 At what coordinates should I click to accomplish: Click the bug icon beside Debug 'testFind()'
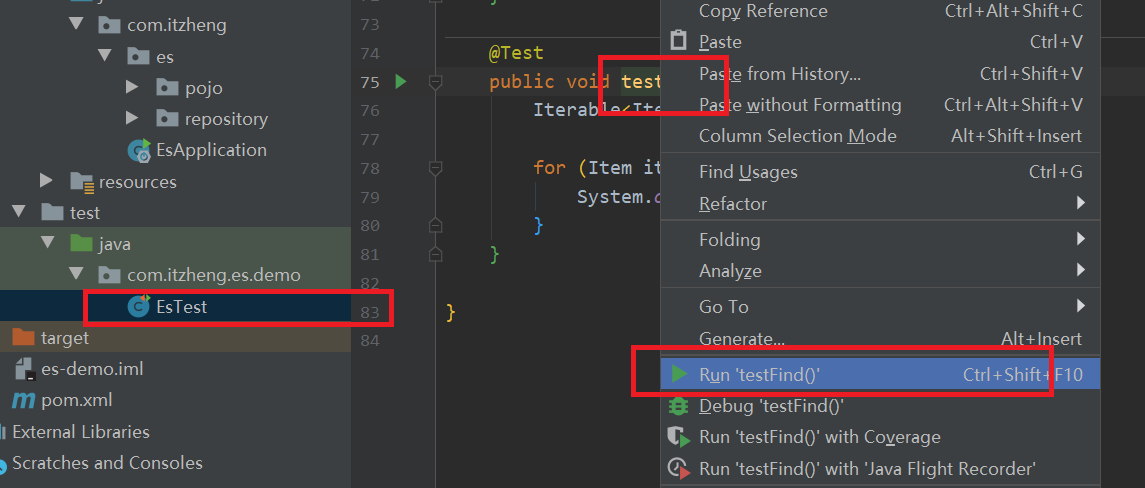click(679, 405)
